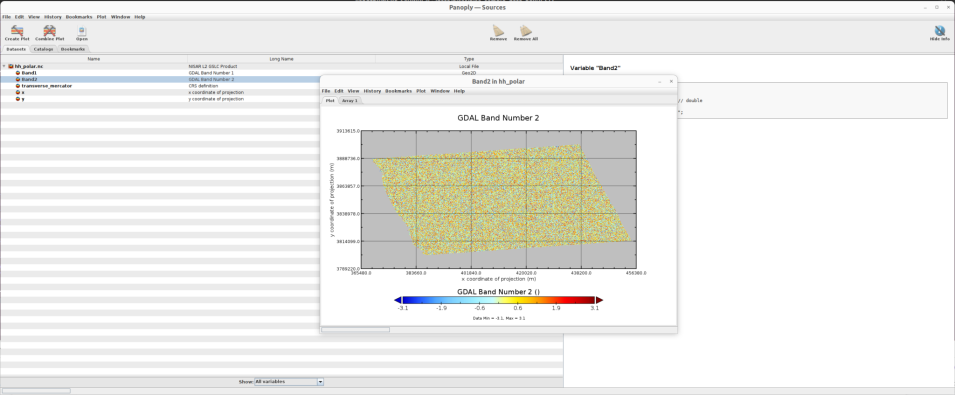Select the Array 1 tab
The width and height of the screenshot is (955, 395).
pyautogui.click(x=350, y=100)
